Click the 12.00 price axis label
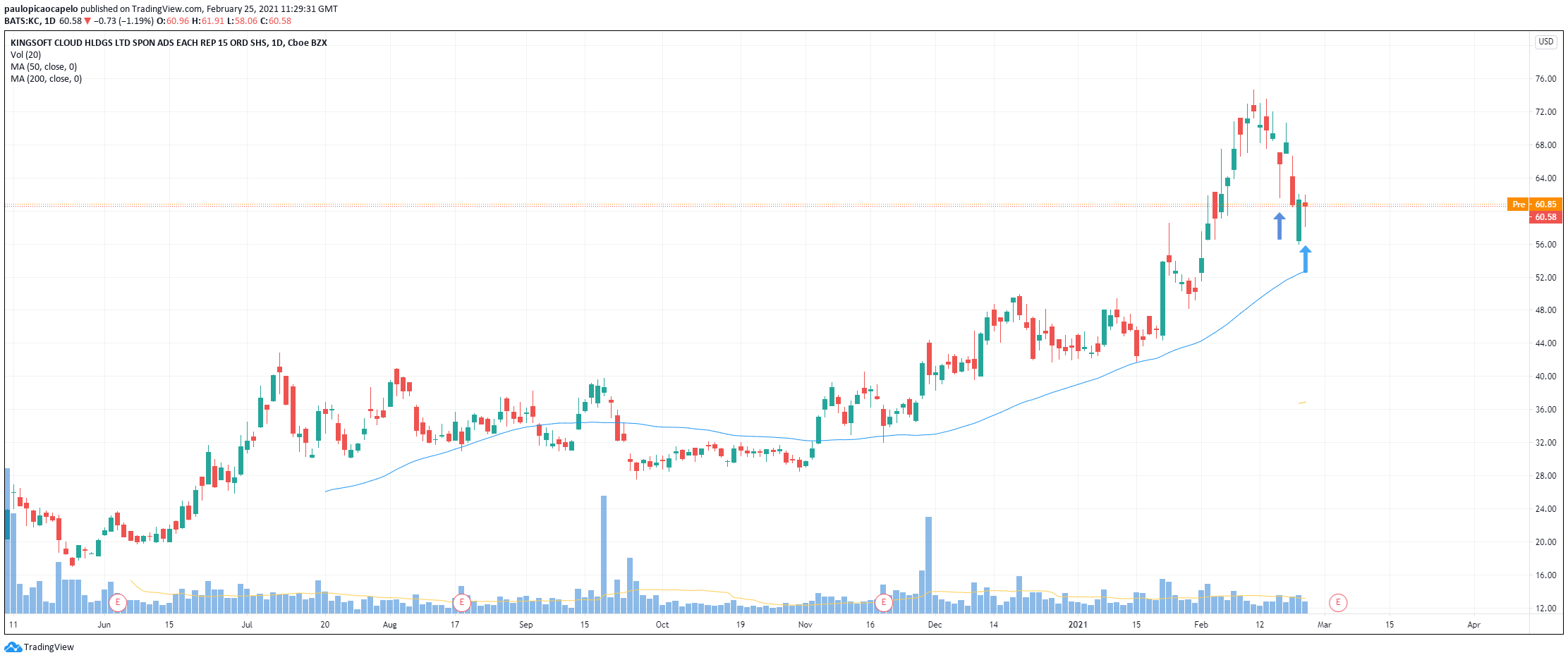 click(1545, 608)
